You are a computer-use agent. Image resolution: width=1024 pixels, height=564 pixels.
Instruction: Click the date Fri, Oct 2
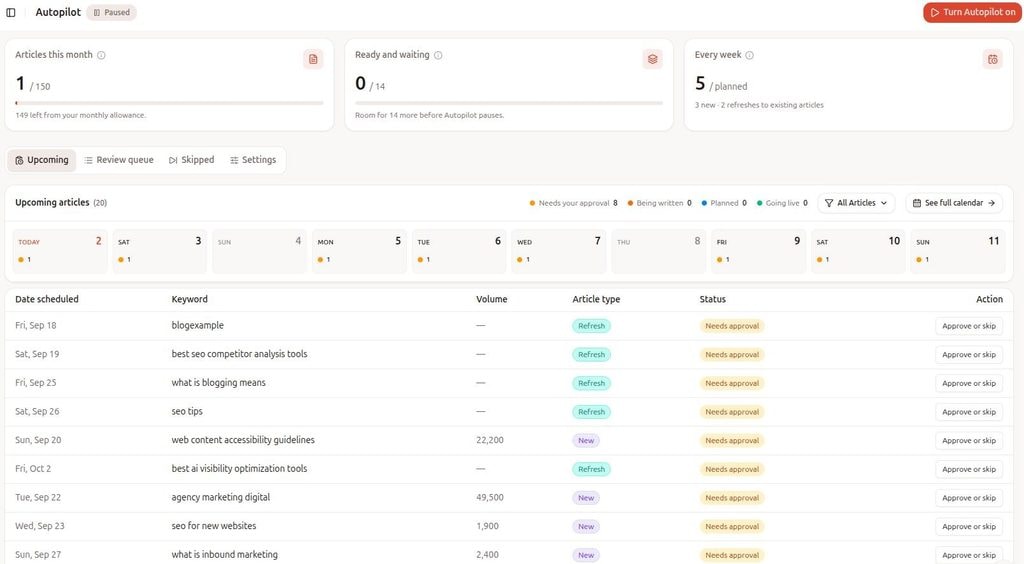pos(33,469)
